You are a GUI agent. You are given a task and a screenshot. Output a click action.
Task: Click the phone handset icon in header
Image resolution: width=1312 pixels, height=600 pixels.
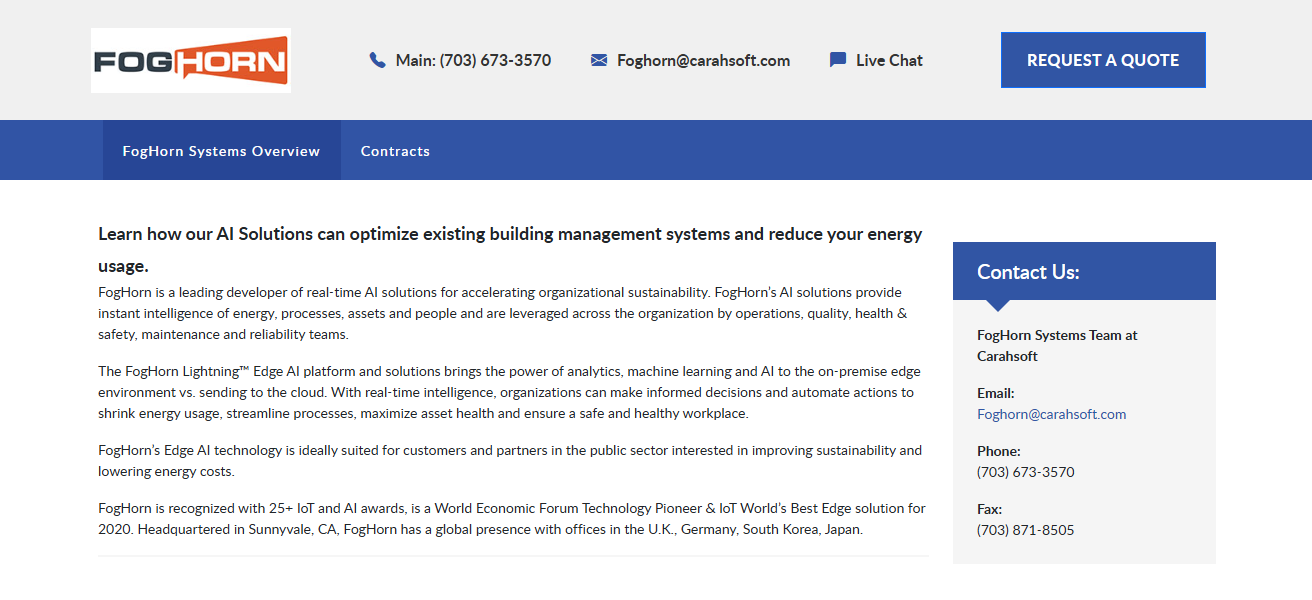[377, 60]
